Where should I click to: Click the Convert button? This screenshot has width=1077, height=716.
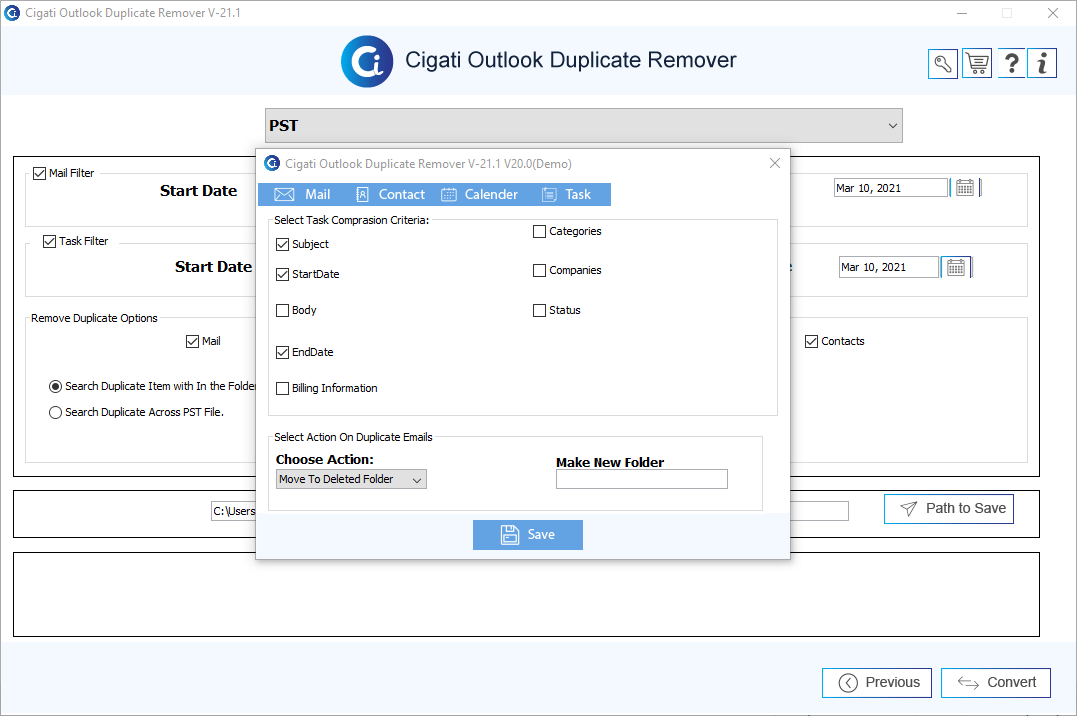click(995, 682)
